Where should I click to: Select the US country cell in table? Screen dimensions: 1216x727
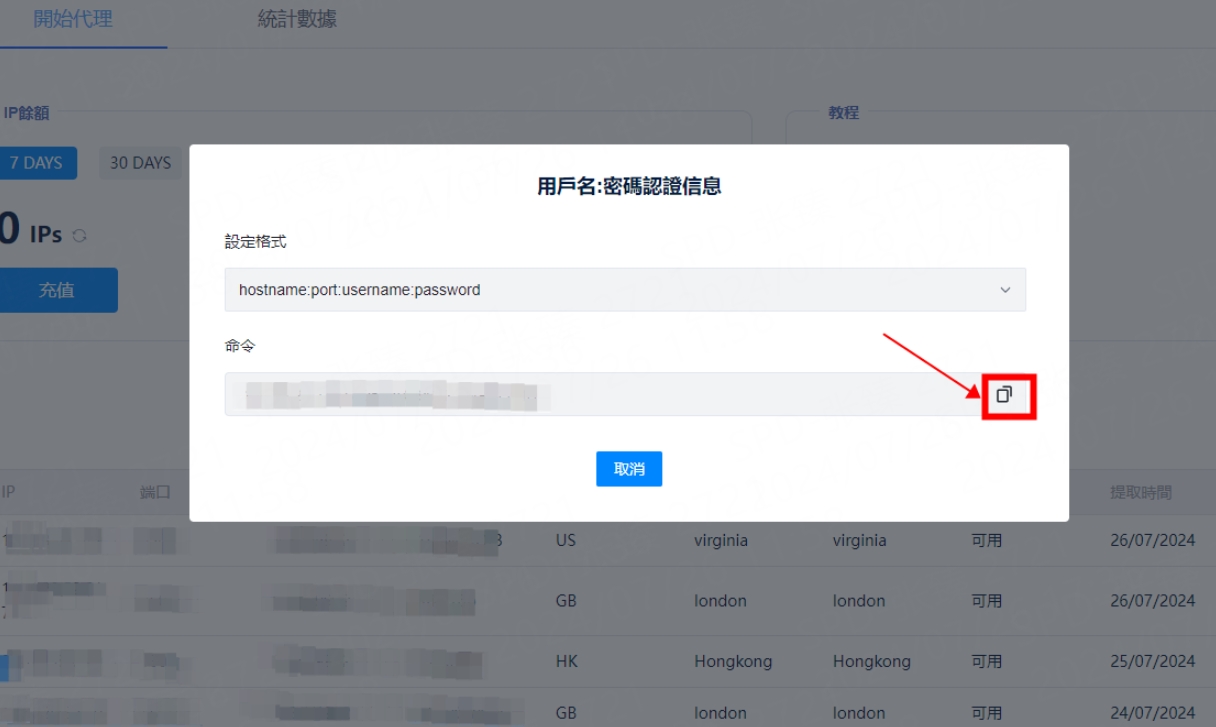point(566,540)
